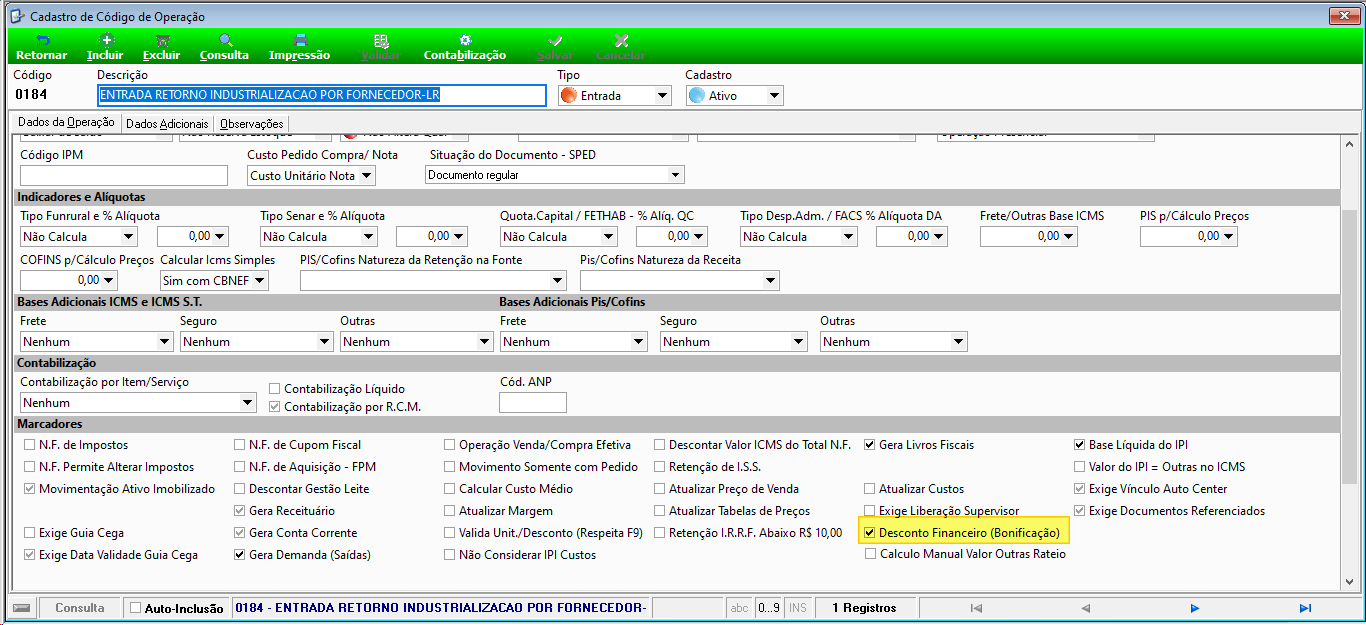Click the Incluir toolbar icon
Screen dimensions: 1366x625
107,40
